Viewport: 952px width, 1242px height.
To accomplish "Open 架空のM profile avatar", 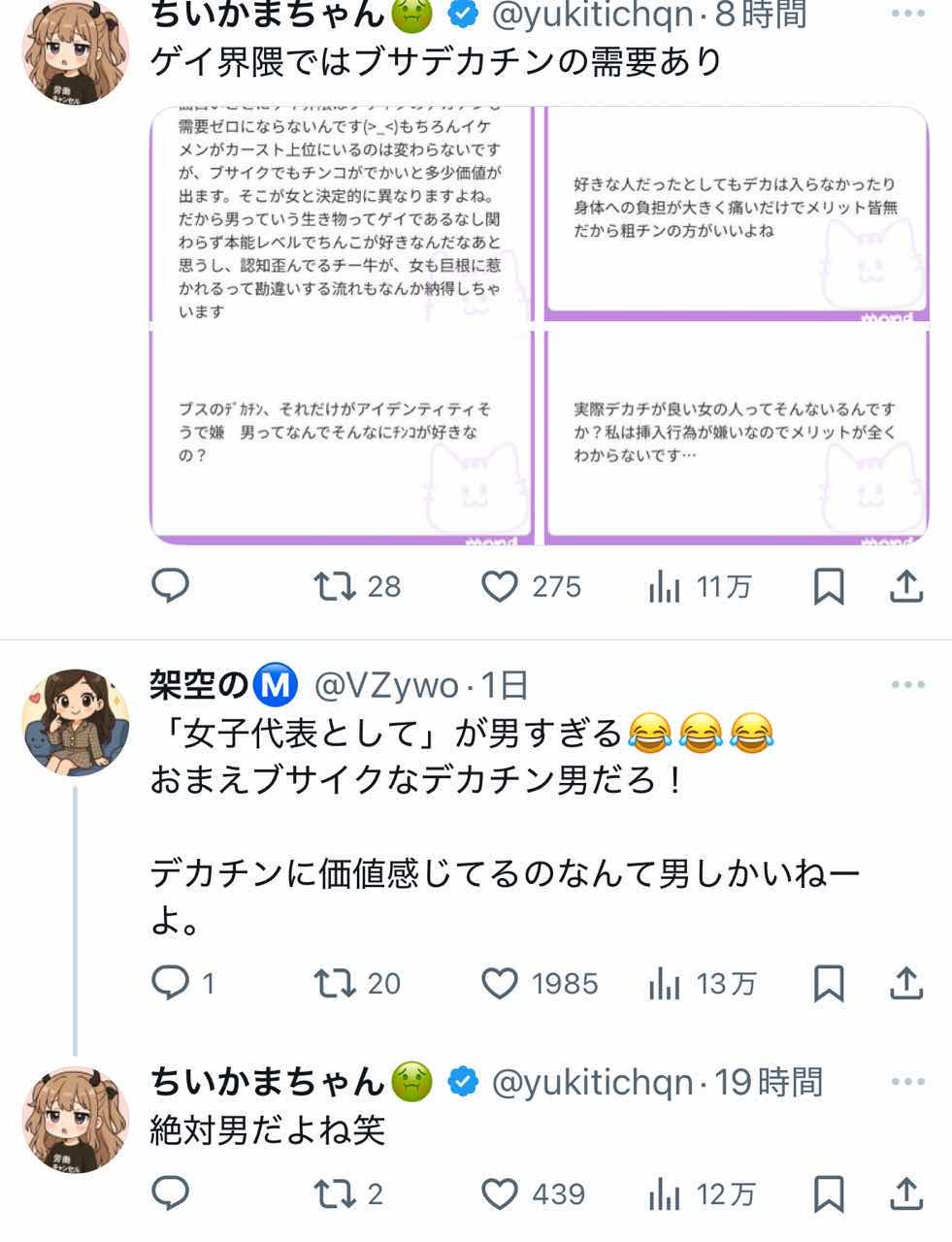I will 76,722.
